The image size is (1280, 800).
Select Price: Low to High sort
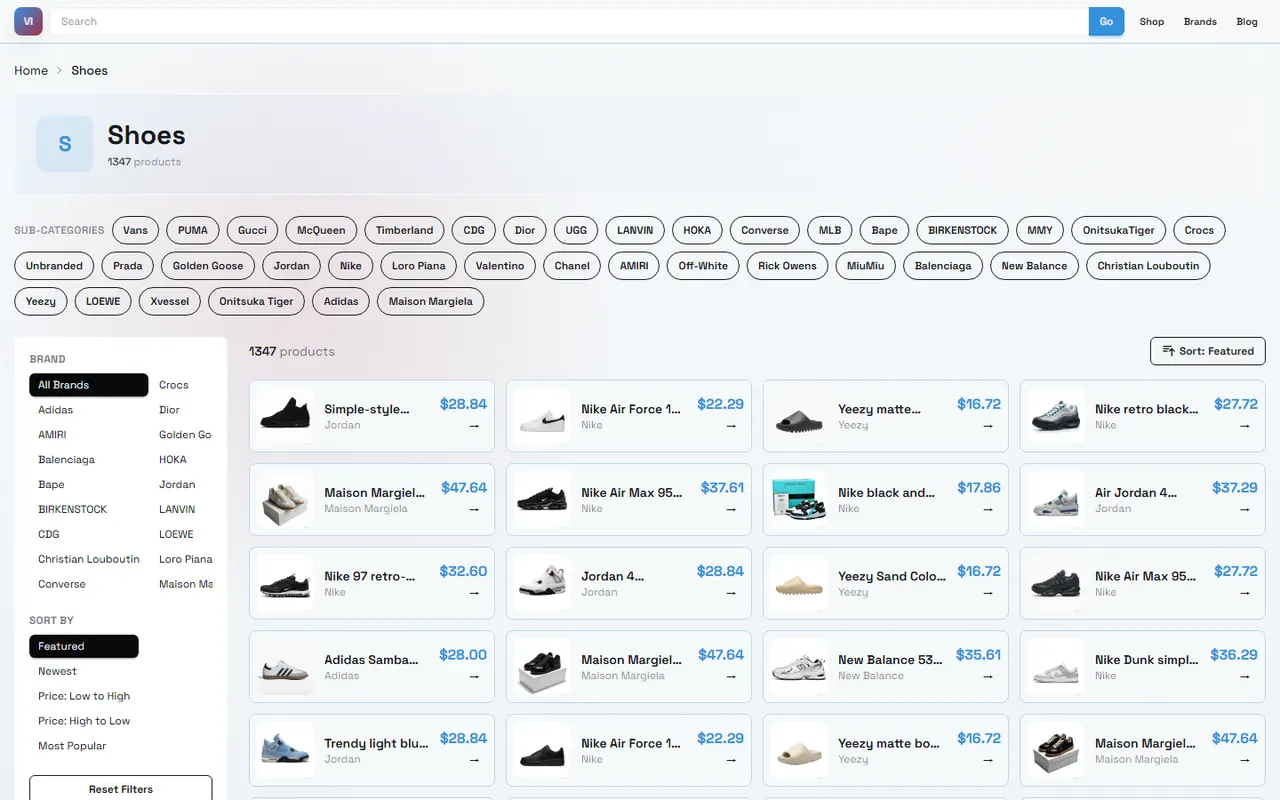click(x=84, y=696)
